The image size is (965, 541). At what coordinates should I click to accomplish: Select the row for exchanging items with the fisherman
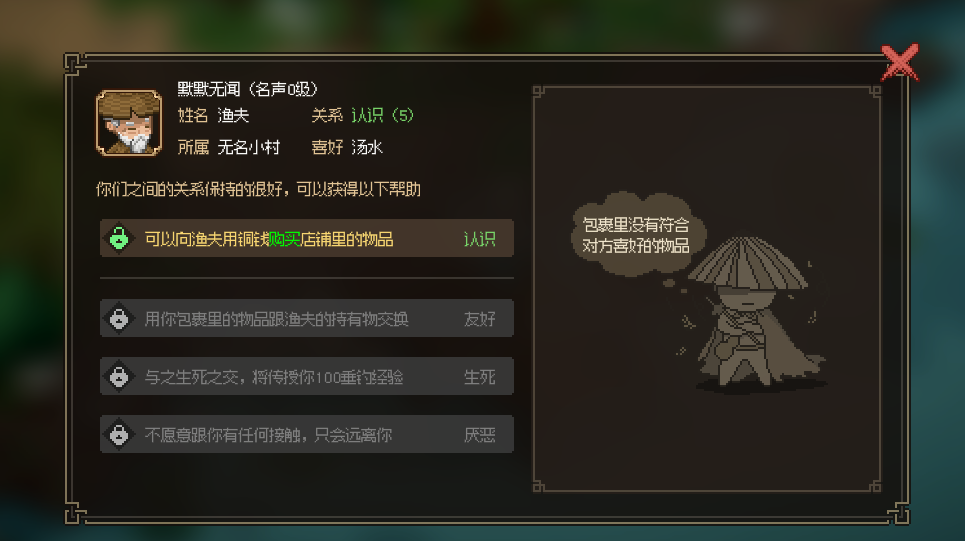point(306,318)
